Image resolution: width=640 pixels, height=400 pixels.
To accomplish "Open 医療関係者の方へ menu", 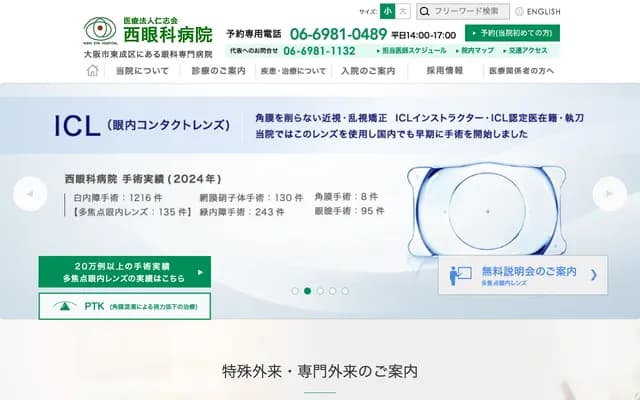I will tap(521, 71).
